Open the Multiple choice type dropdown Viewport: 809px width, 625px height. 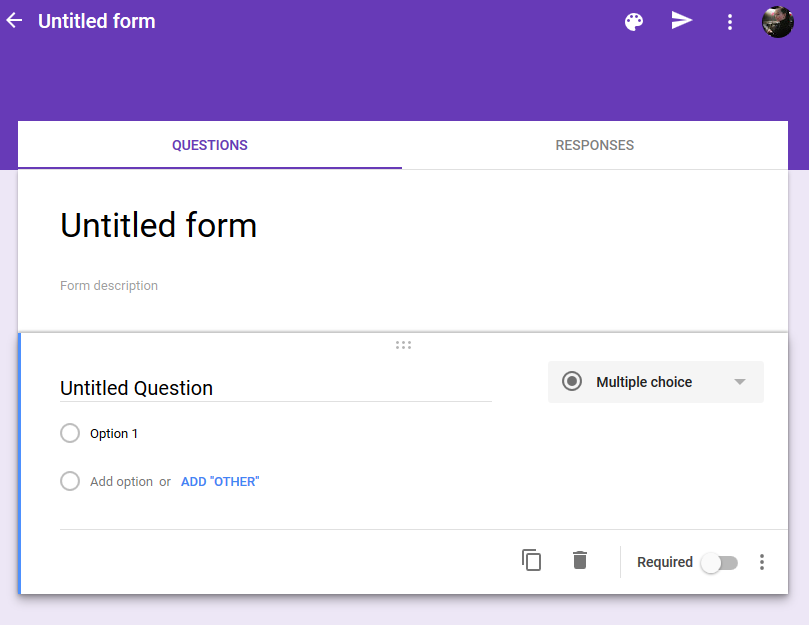(x=644, y=382)
